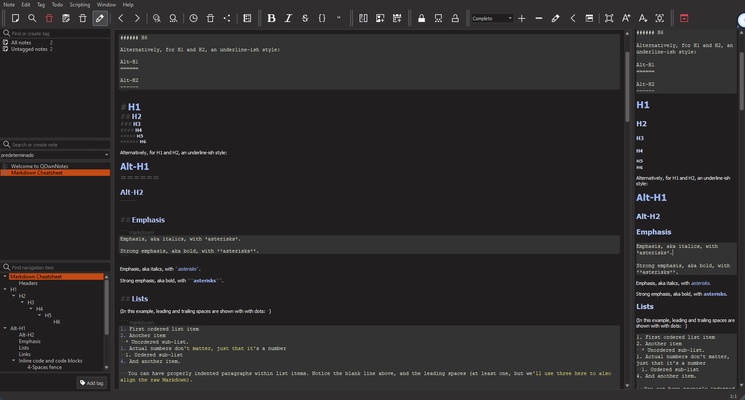The width and height of the screenshot is (745, 400).
Task: Open note version history clock icon
Action: pyautogui.click(x=193, y=18)
